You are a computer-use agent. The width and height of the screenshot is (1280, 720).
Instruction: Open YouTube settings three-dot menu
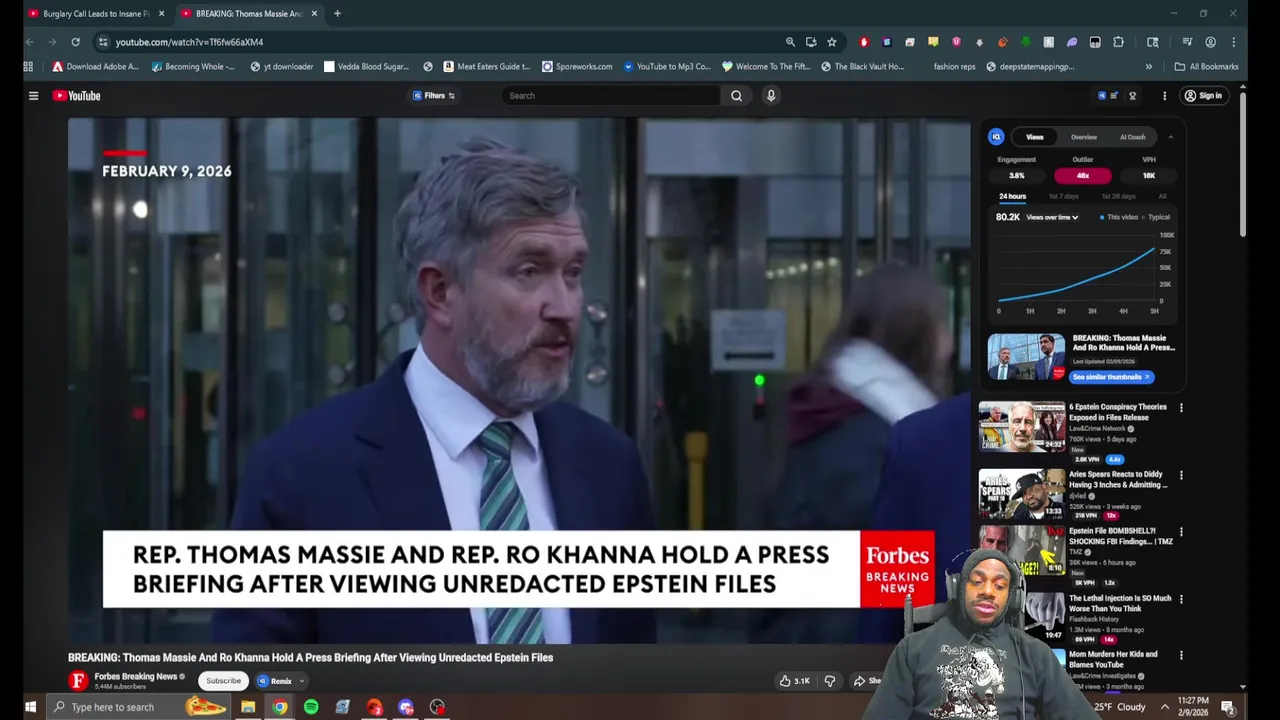tap(1164, 96)
